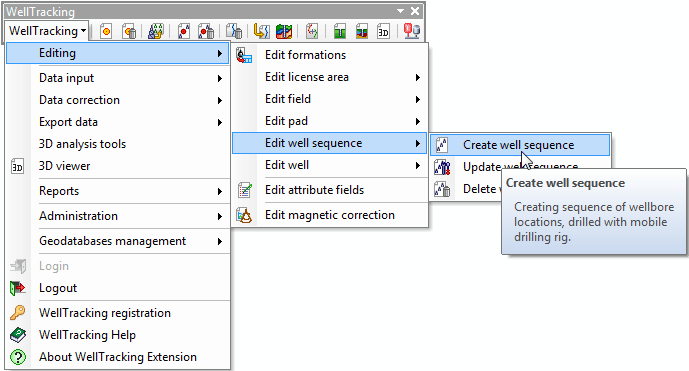Choose Edit formations submenu entry

(330, 55)
